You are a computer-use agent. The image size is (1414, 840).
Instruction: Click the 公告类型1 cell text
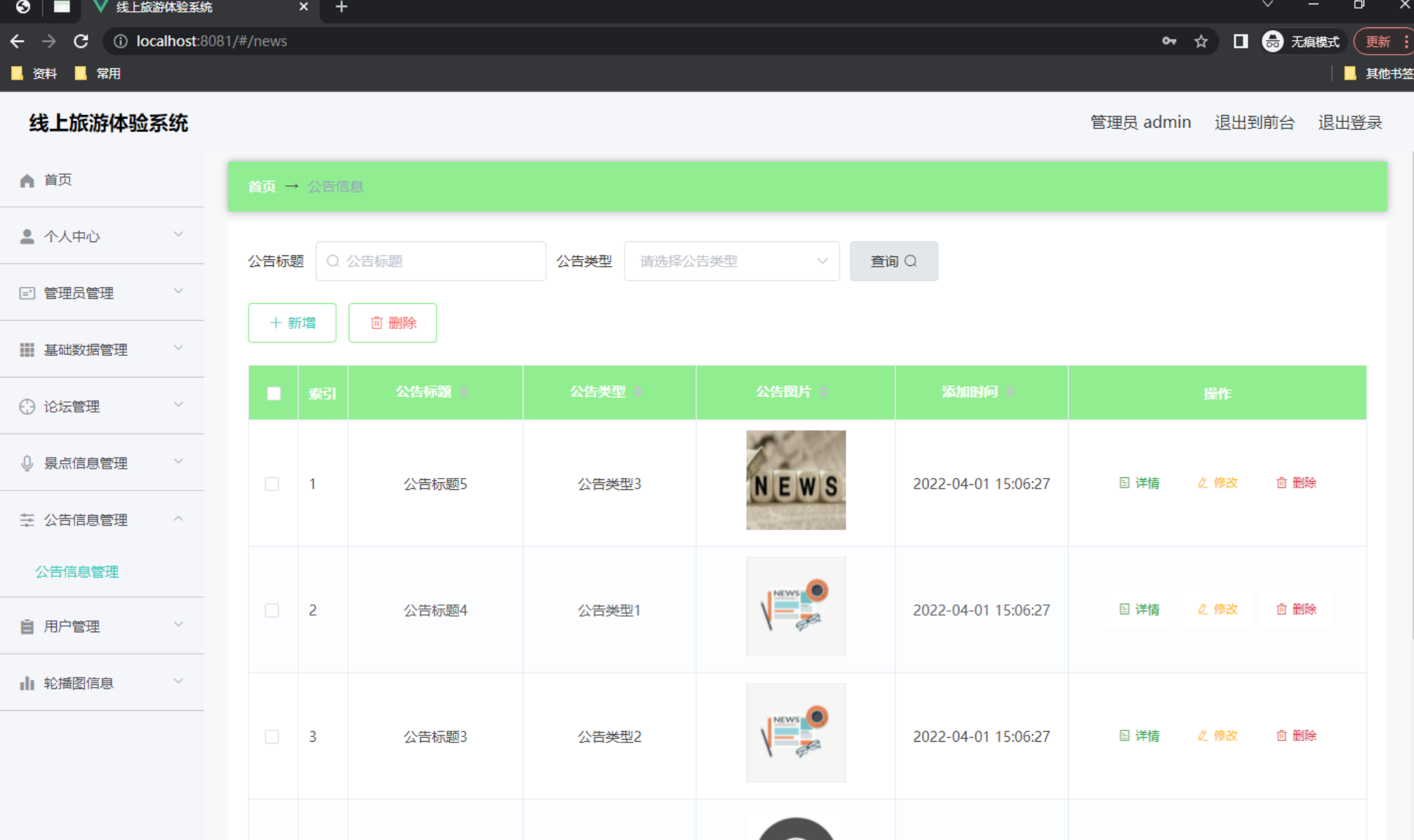(x=609, y=611)
